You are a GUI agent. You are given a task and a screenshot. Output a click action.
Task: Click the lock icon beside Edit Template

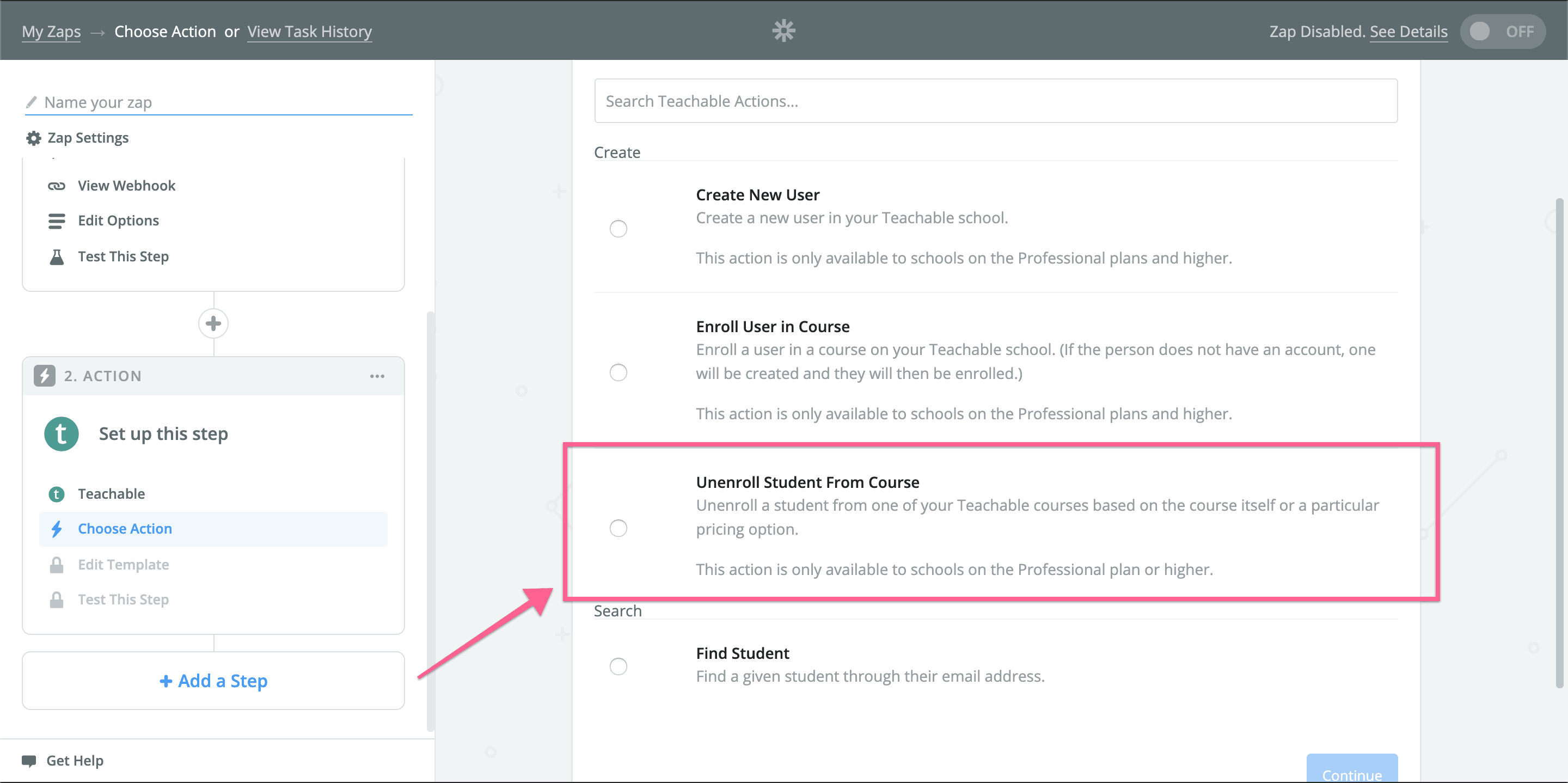point(57,565)
